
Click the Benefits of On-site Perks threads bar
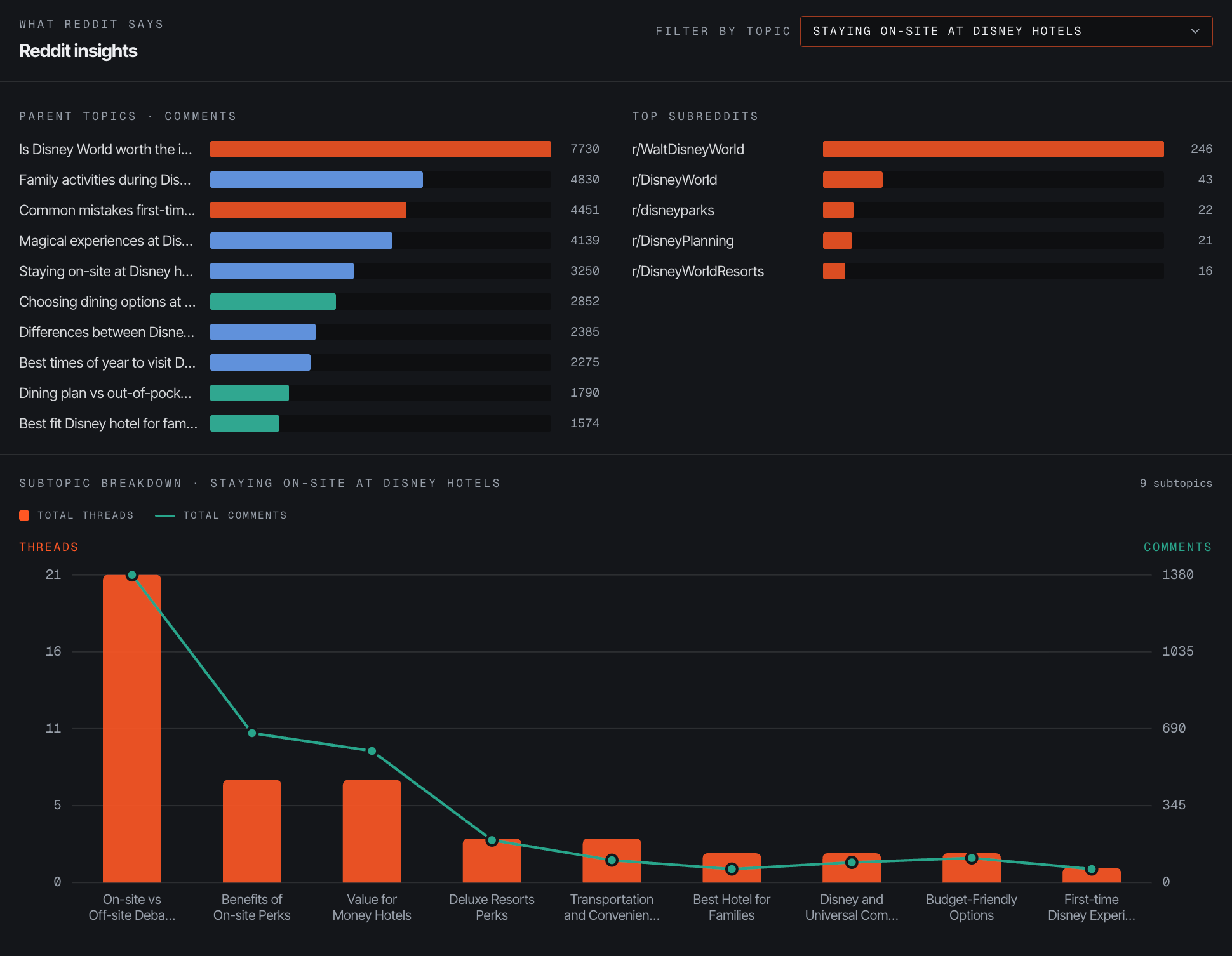tap(252, 831)
